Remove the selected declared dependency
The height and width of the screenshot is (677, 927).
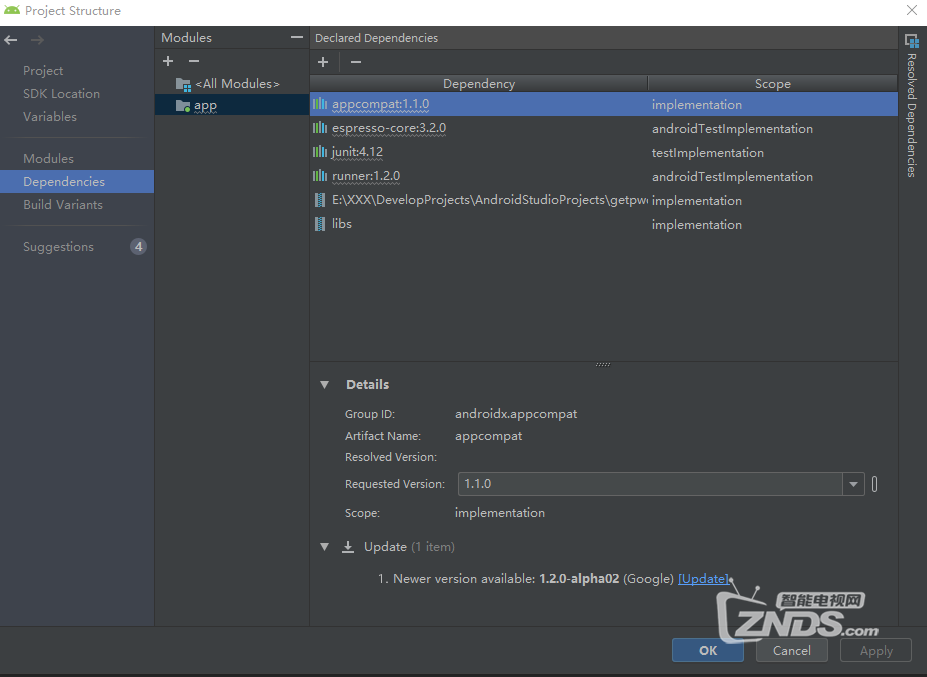355,62
